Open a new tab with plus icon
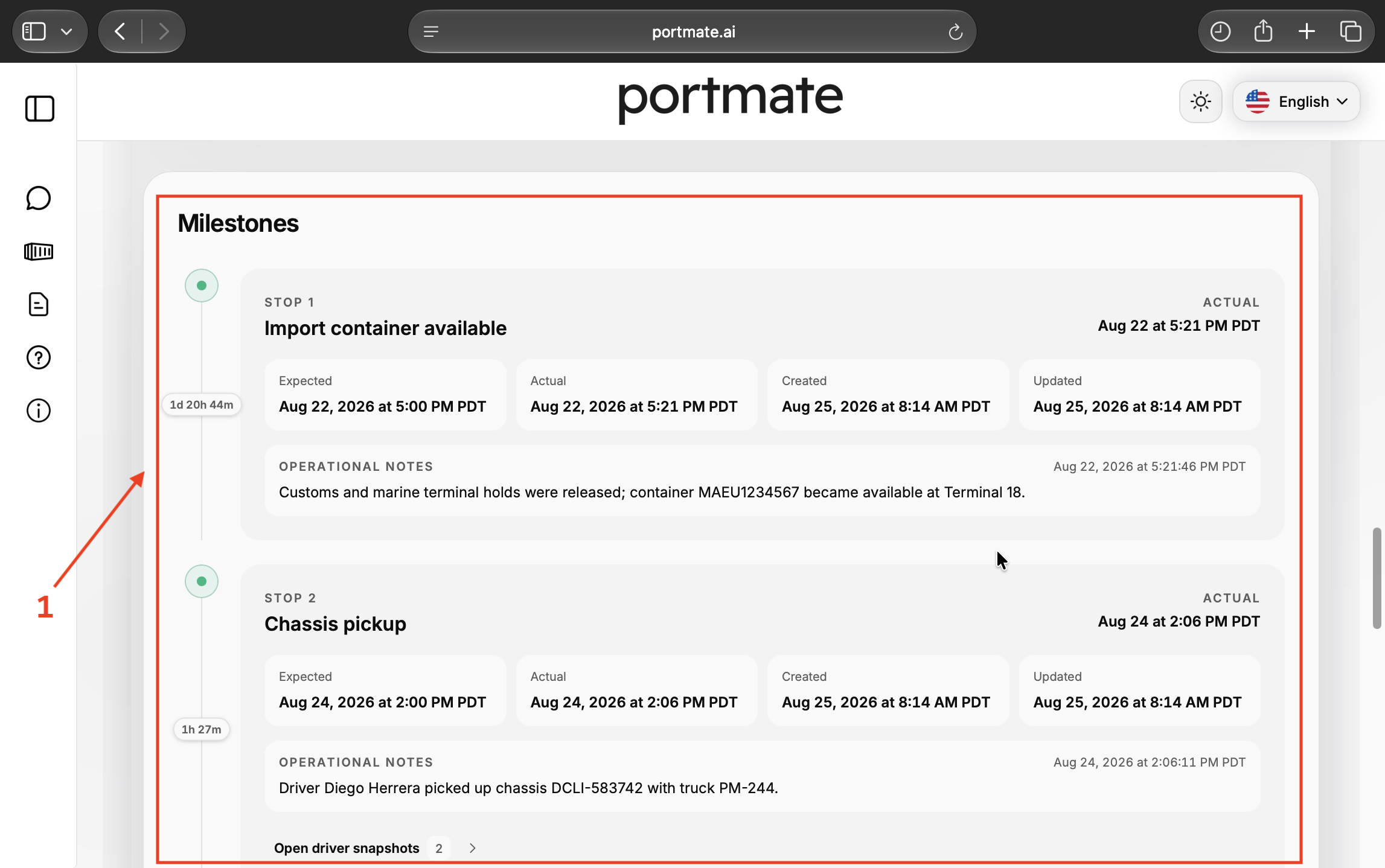 tap(1307, 31)
